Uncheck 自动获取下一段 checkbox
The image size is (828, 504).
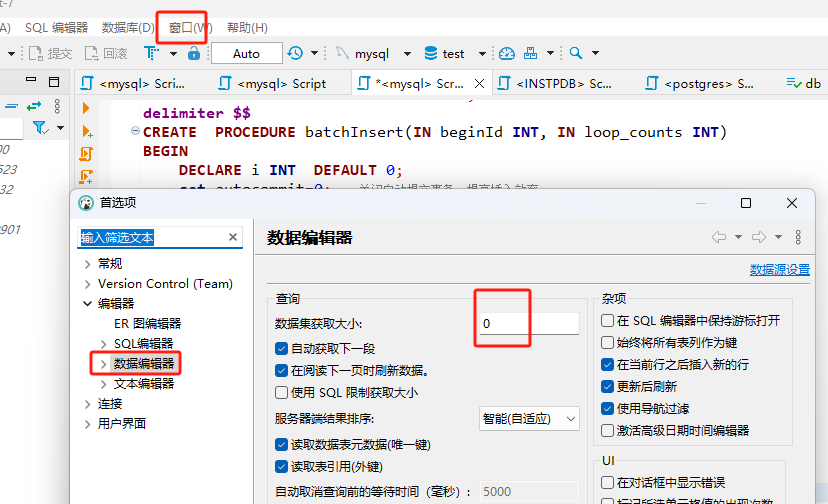pyautogui.click(x=282, y=349)
